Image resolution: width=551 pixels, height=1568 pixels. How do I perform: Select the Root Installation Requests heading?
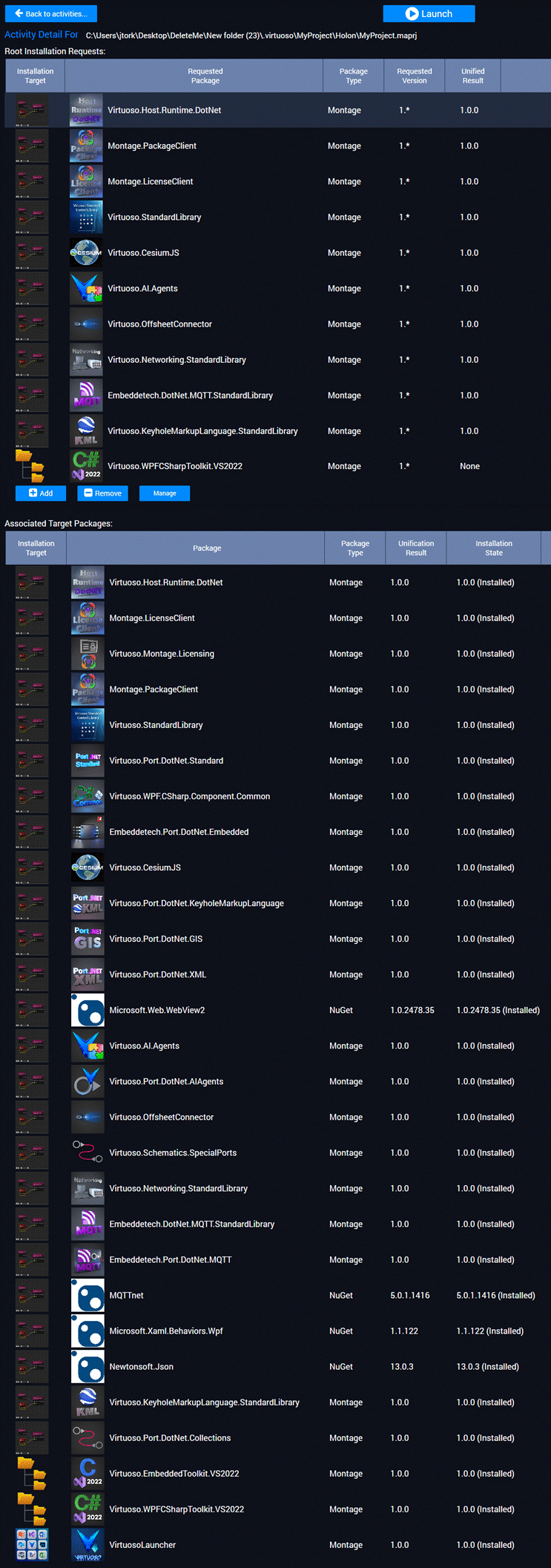[x=55, y=51]
